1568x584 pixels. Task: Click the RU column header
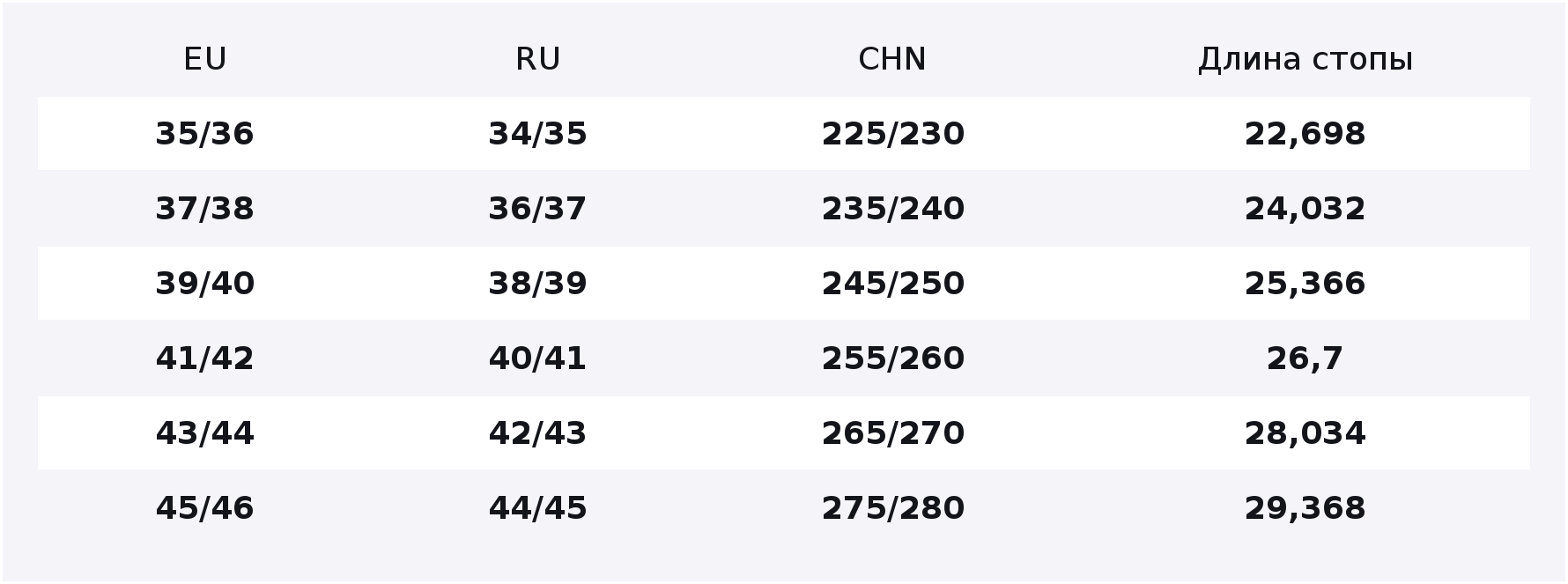click(x=537, y=59)
